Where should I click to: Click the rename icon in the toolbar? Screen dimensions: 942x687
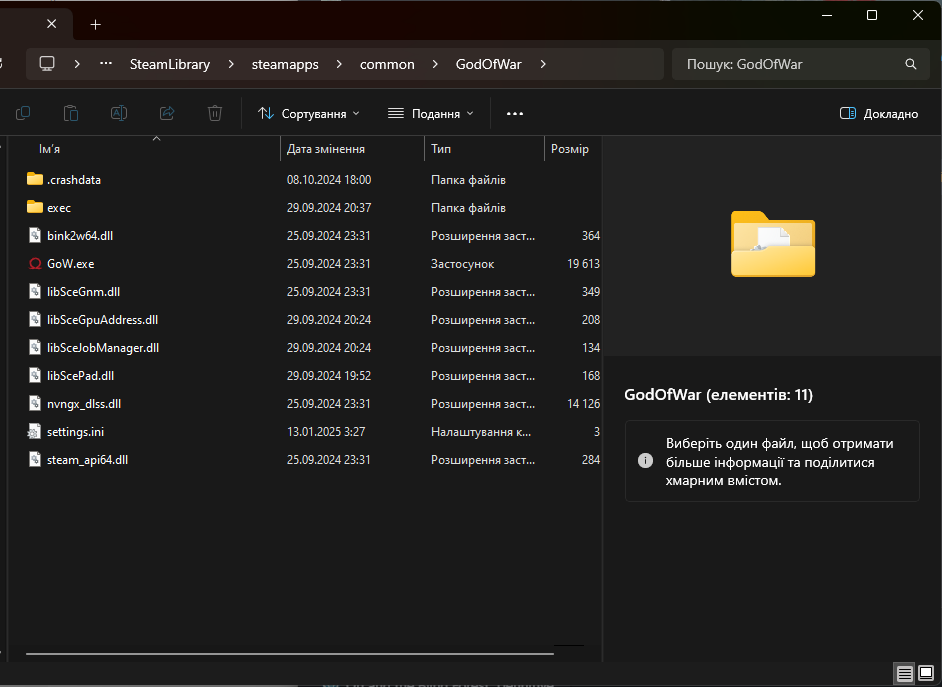tap(119, 113)
